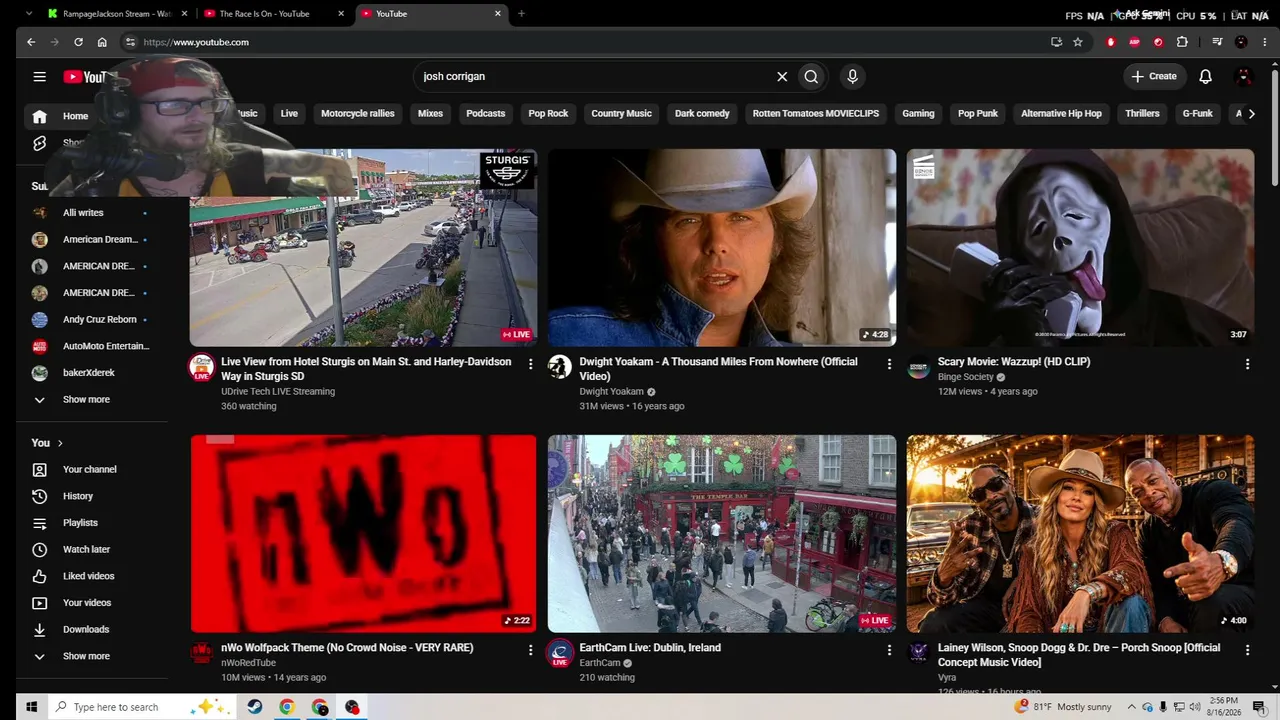Click the browser address bar URL
This screenshot has width=1280, height=720.
(x=196, y=42)
